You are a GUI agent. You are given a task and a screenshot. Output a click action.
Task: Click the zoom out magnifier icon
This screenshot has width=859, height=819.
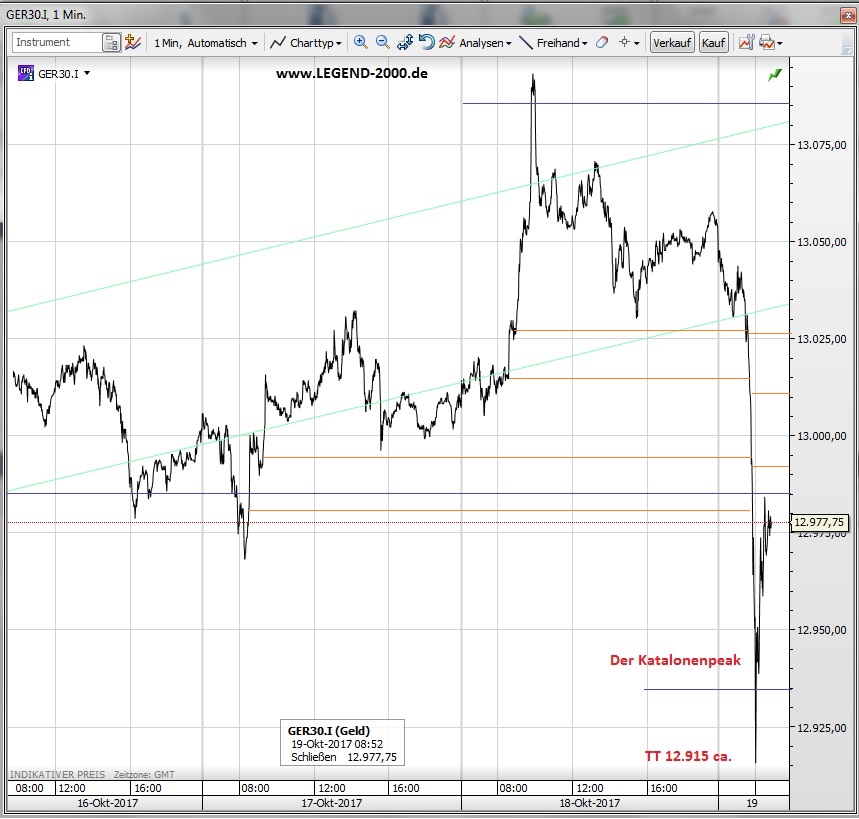383,43
